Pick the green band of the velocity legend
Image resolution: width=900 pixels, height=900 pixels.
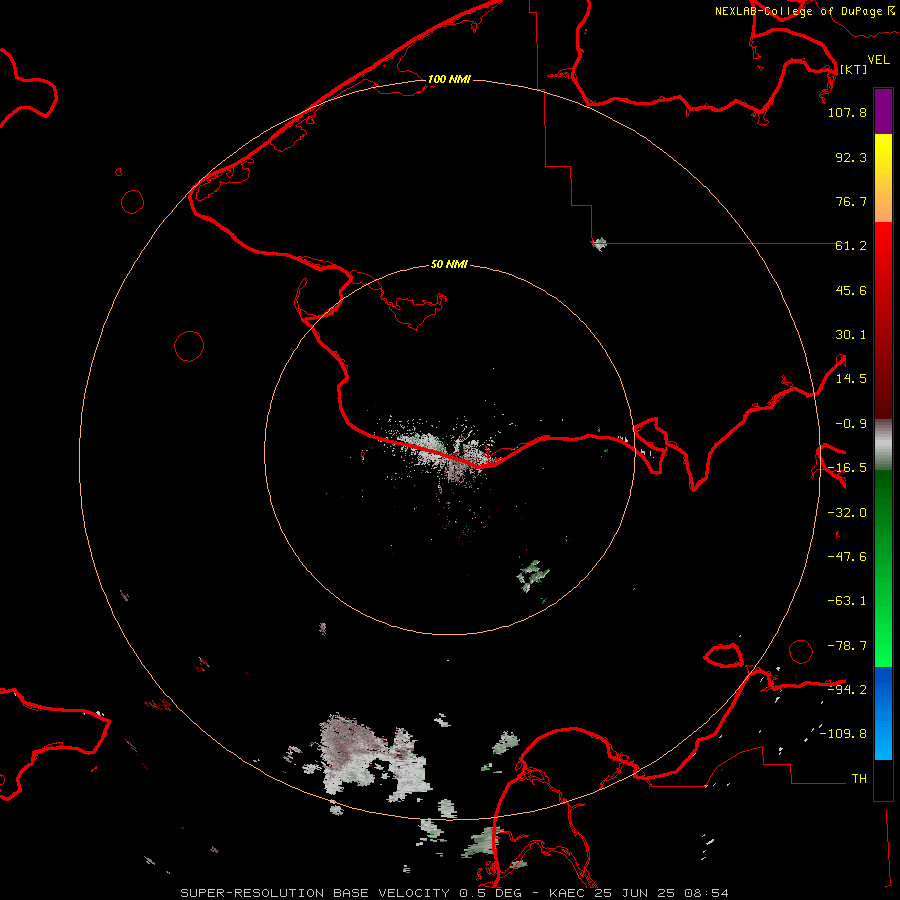883,568
